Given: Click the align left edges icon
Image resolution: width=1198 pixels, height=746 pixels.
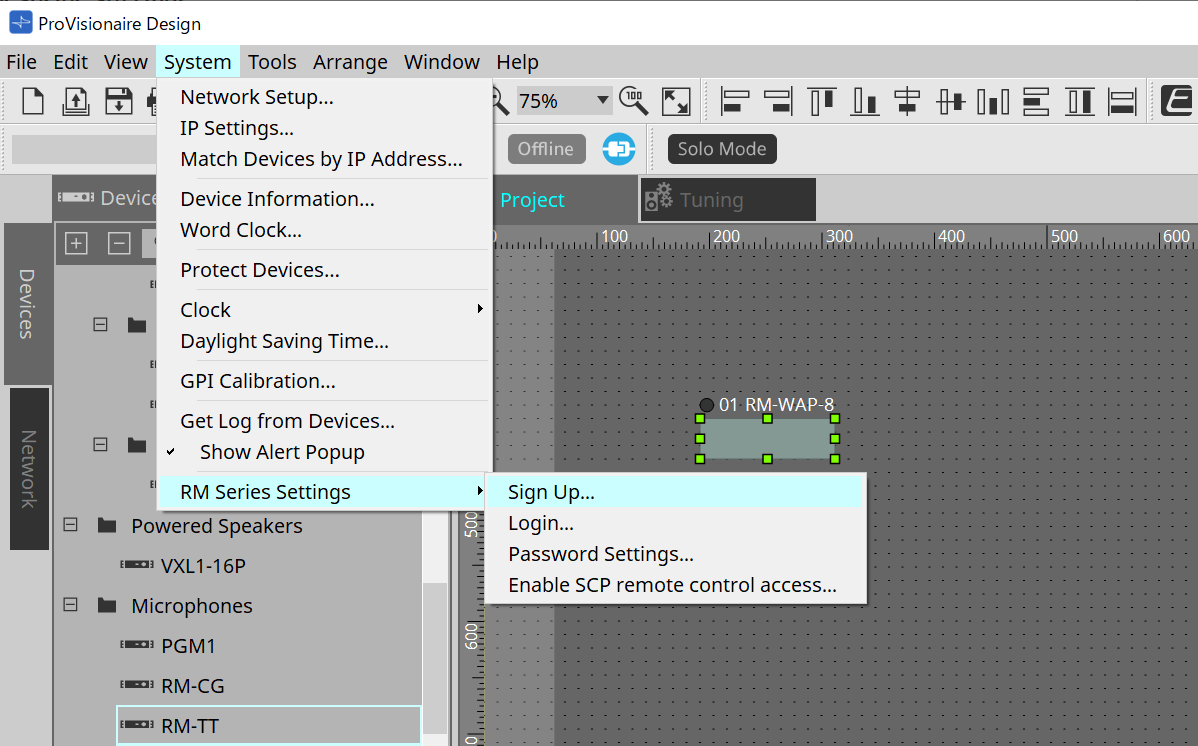Looking at the screenshot, I should pos(736,101).
